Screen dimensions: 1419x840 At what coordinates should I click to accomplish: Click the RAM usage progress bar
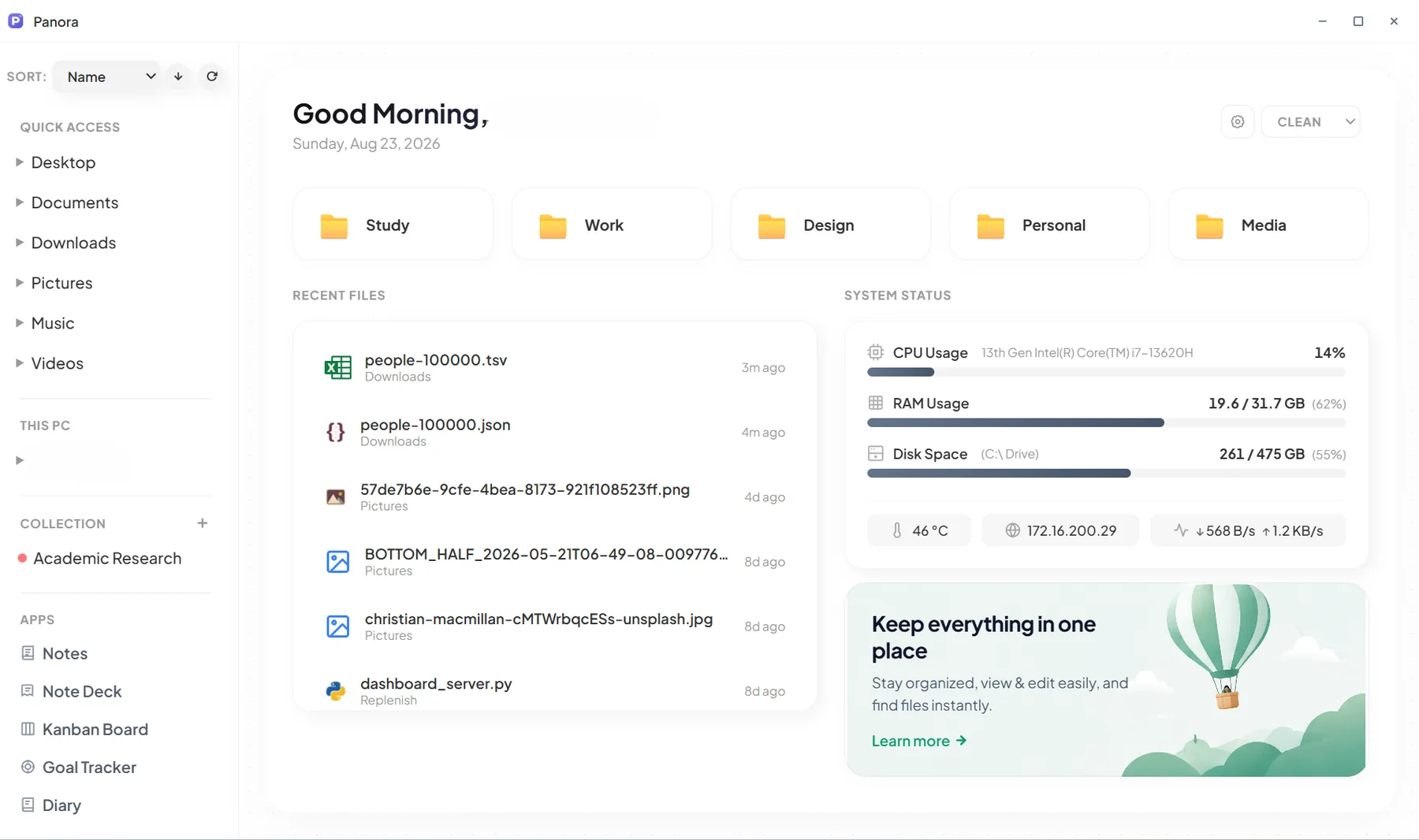tap(1106, 422)
